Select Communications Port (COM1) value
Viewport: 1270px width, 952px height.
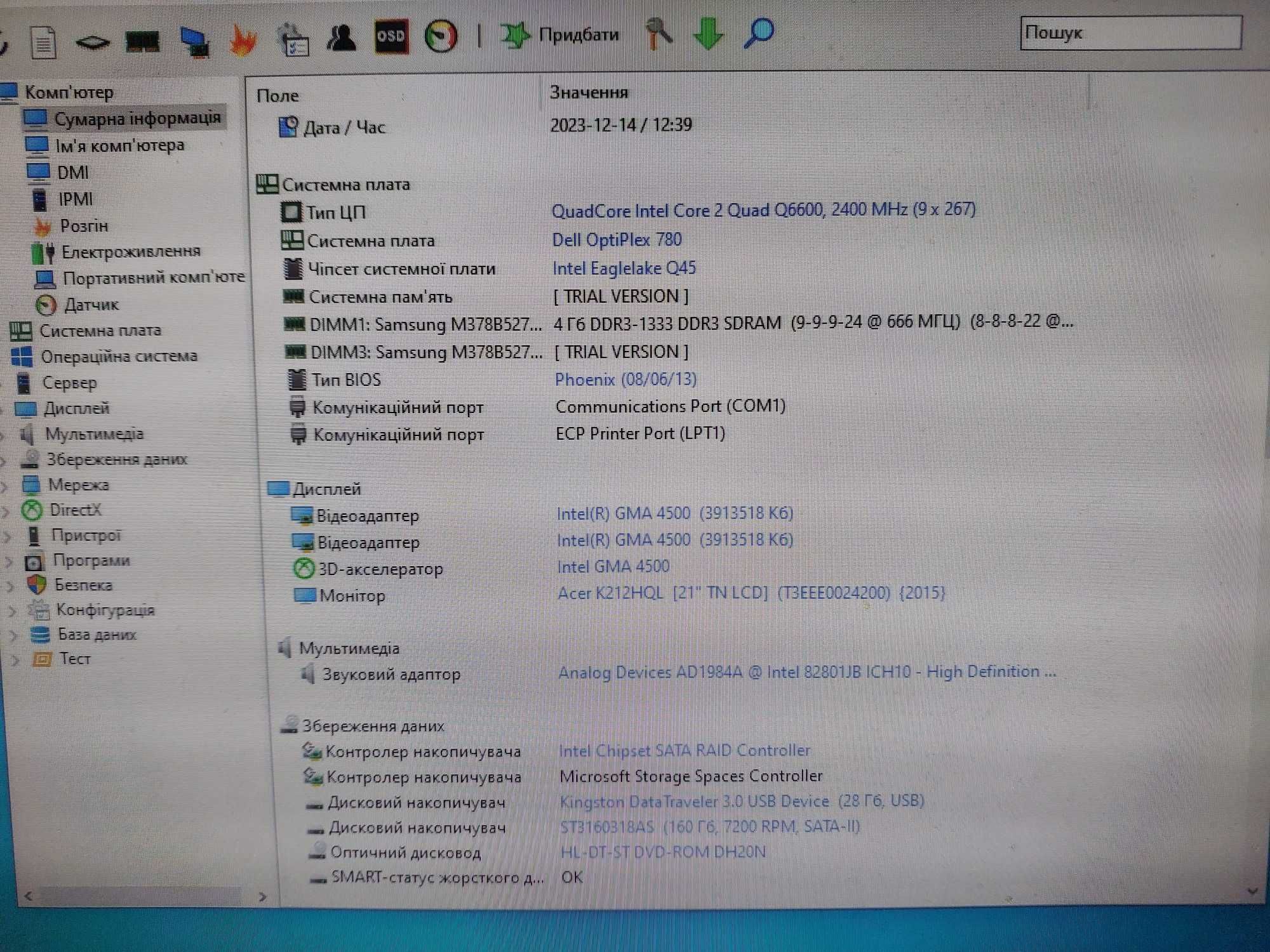(671, 406)
